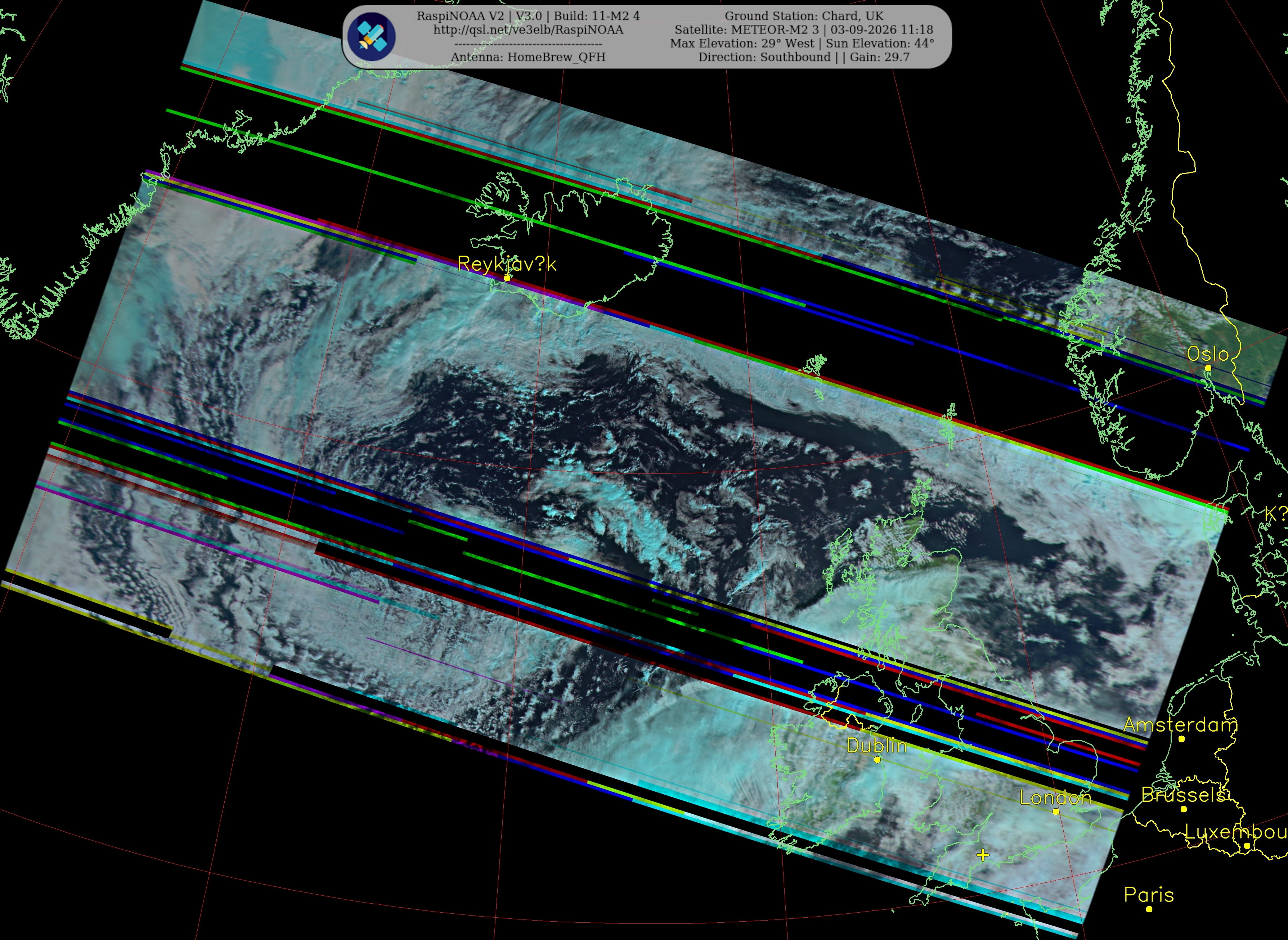Click the Luxembourg city marker dot
This screenshot has height=940, width=1288.
pos(1247,846)
